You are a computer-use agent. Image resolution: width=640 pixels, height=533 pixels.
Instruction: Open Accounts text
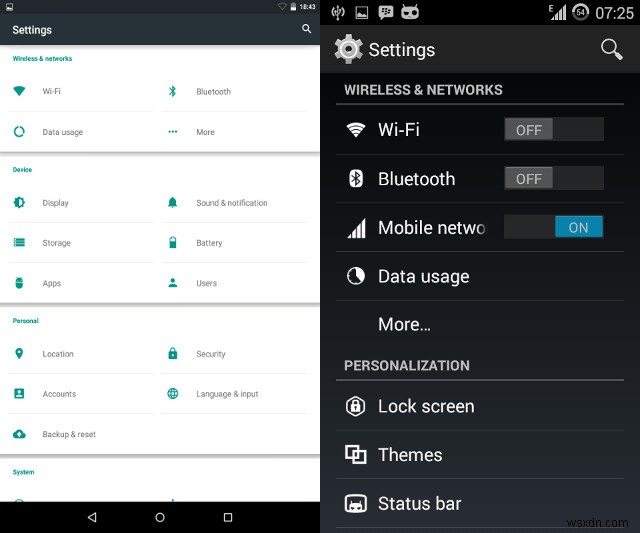[x=59, y=393]
